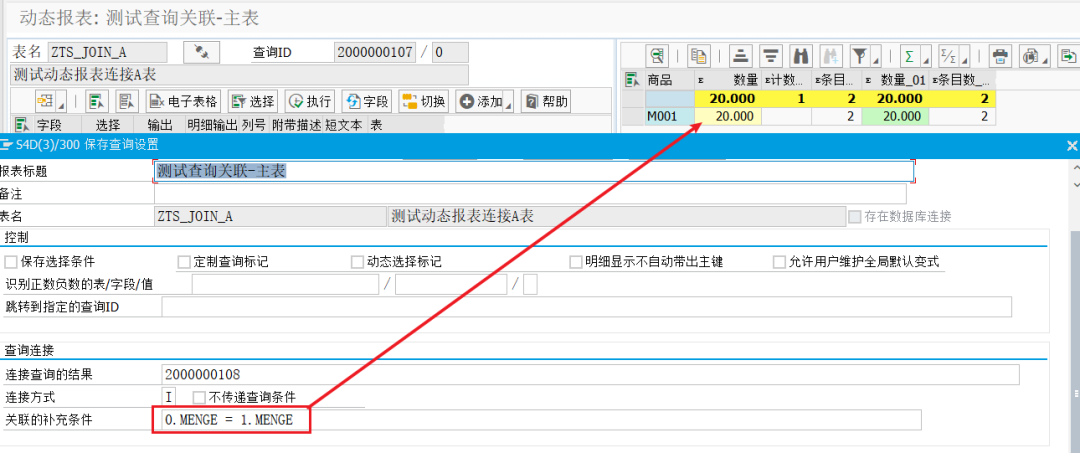The image size is (1080, 453).
Task: Open the 添加 dropdown arrow
Action: point(509,103)
